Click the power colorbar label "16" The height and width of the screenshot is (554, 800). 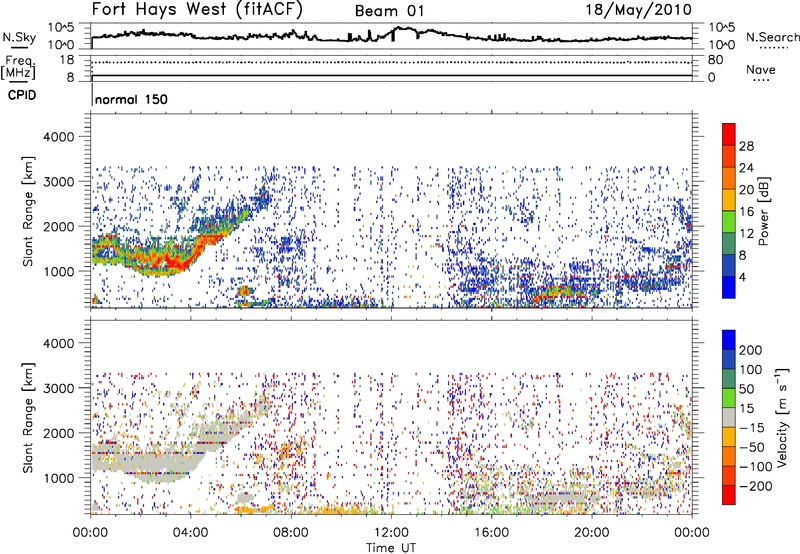click(x=746, y=212)
